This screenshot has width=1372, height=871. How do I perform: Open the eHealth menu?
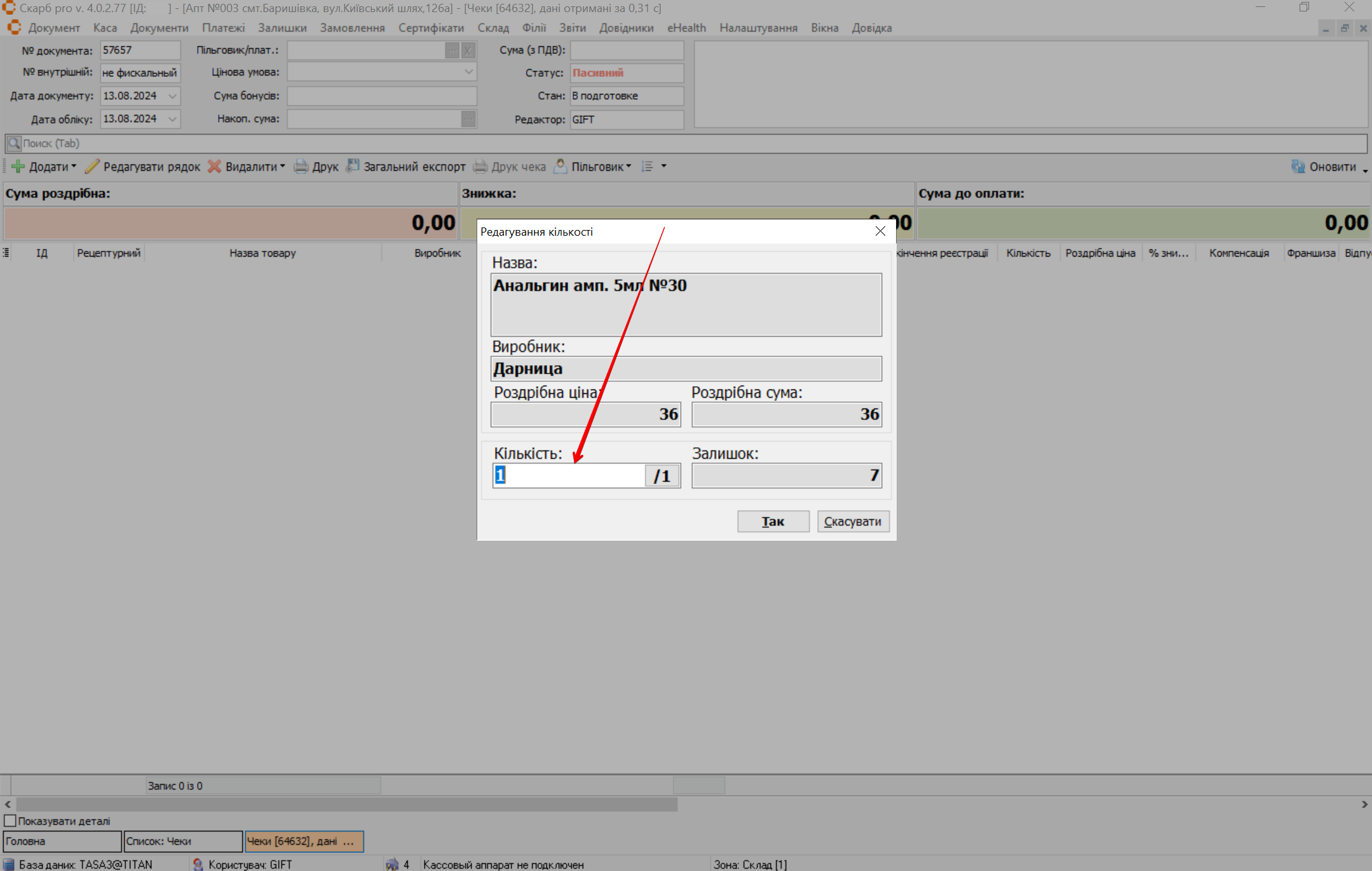pos(686,28)
